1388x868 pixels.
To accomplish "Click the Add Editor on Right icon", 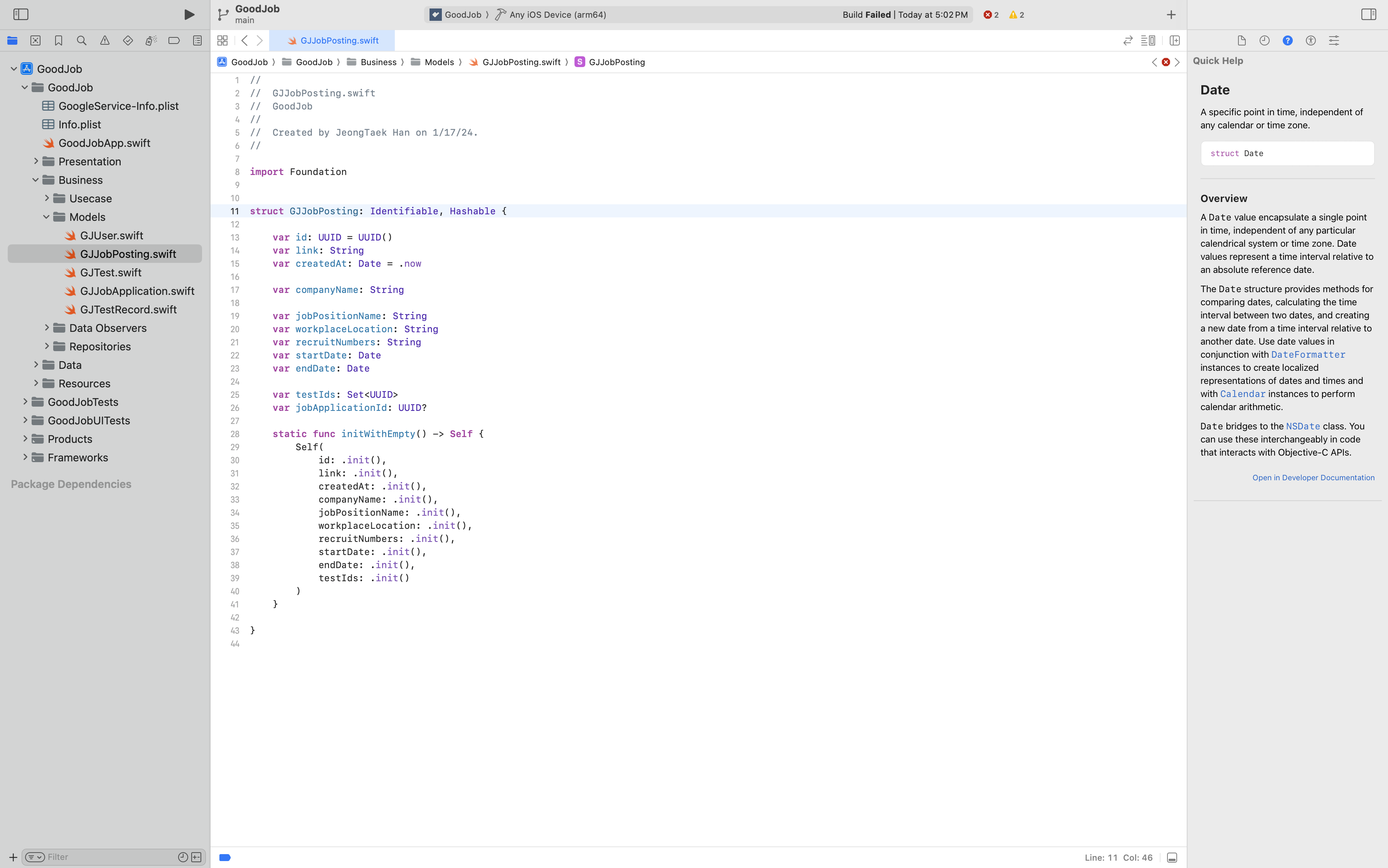I will point(1174,40).
